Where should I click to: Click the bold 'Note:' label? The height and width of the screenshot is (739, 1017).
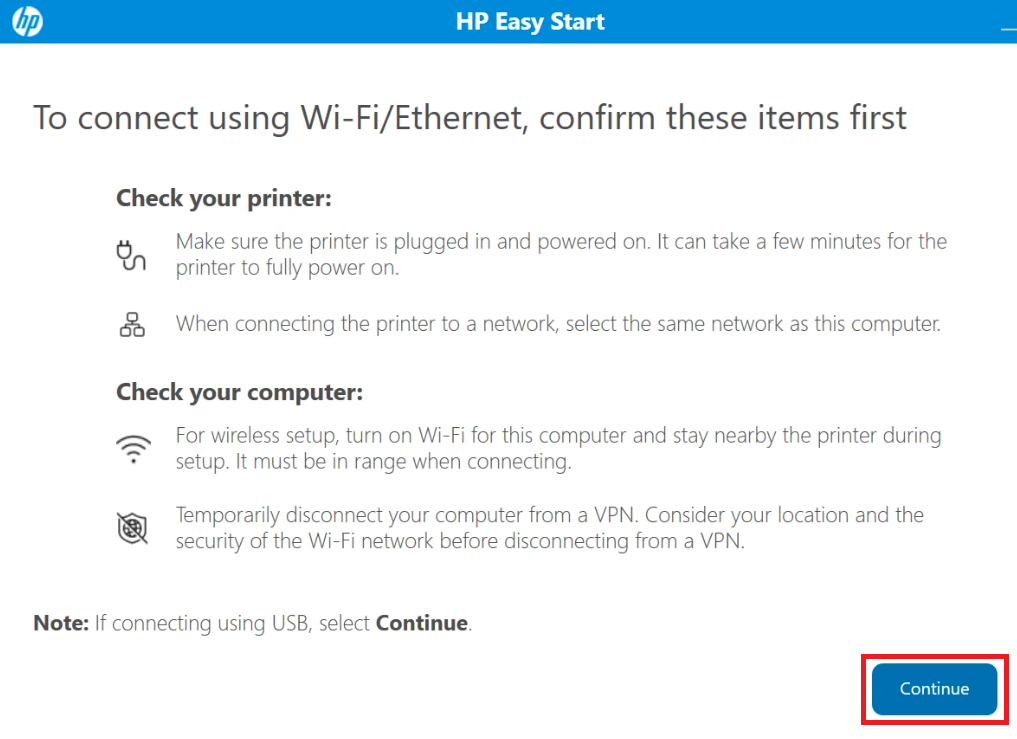(x=61, y=623)
